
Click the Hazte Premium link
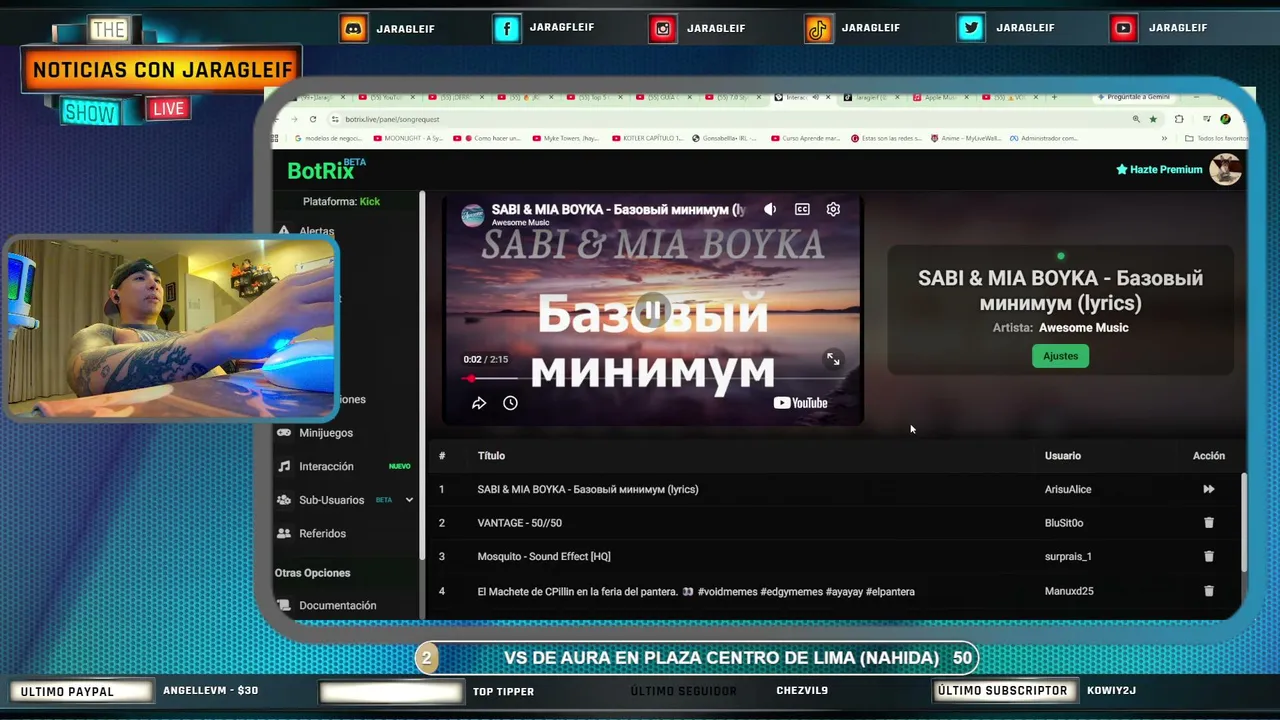click(x=1159, y=170)
